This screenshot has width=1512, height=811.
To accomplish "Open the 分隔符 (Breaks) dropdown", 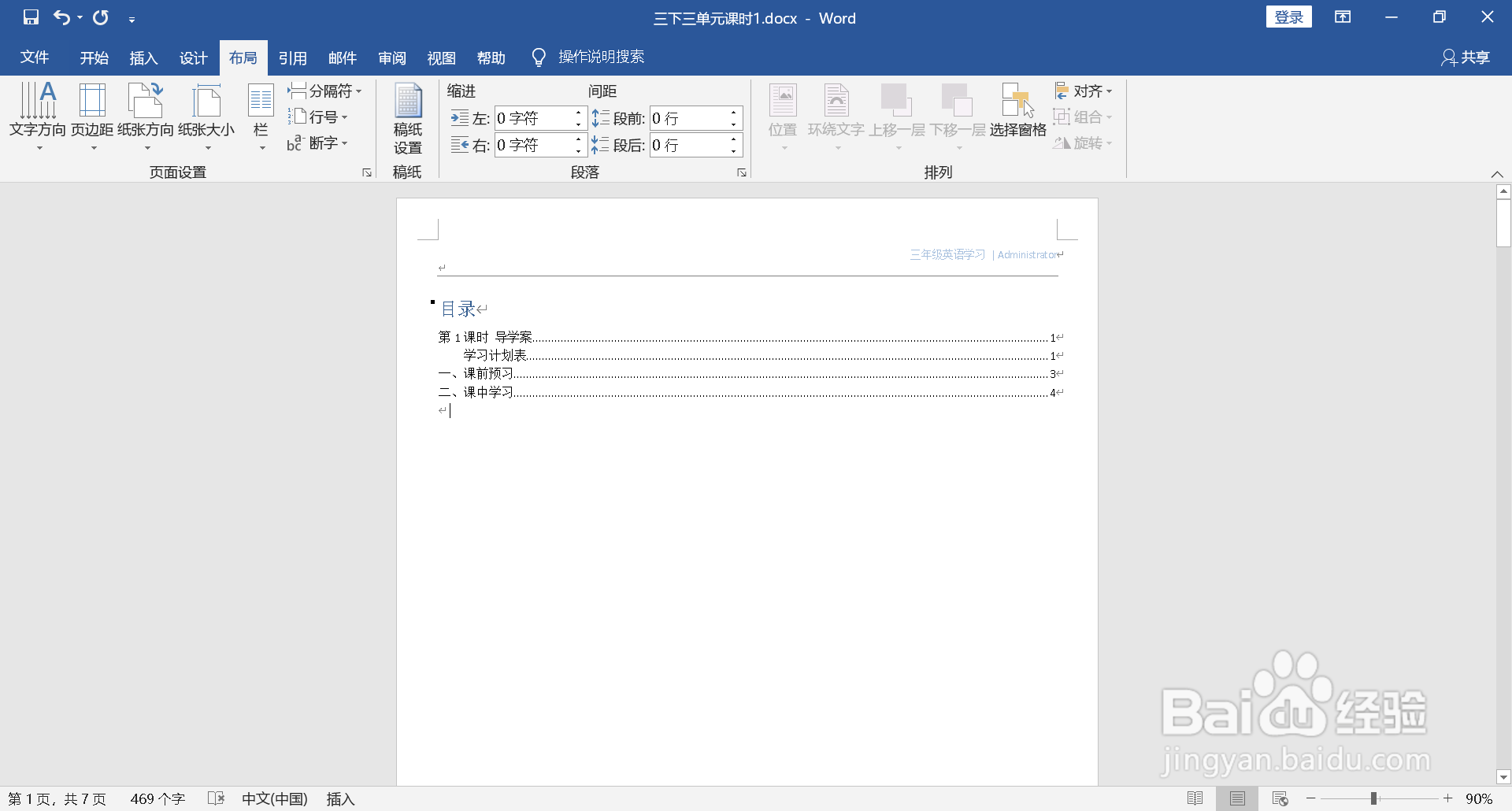I will pyautogui.click(x=325, y=91).
